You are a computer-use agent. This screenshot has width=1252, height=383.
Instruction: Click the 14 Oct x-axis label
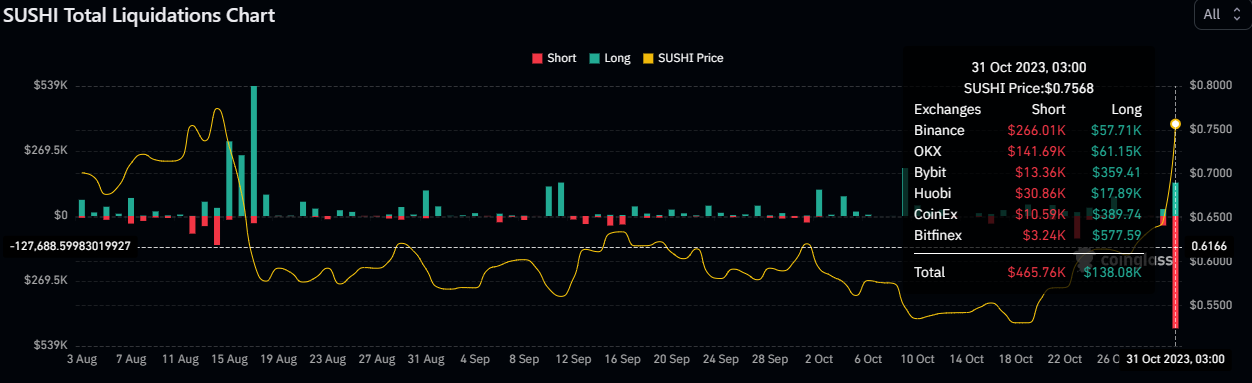click(x=967, y=358)
